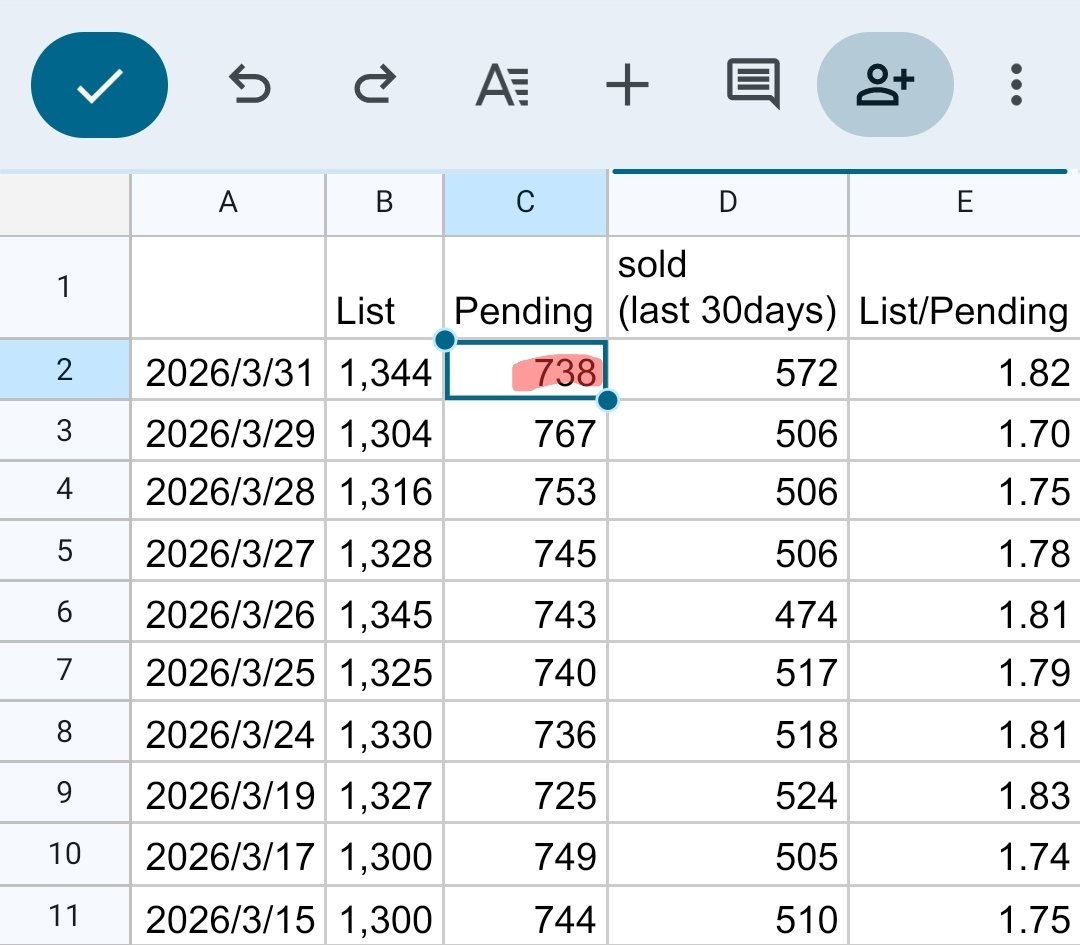This screenshot has height=945, width=1080.
Task: Click the "List/Pending" header cell
Action: [965, 287]
